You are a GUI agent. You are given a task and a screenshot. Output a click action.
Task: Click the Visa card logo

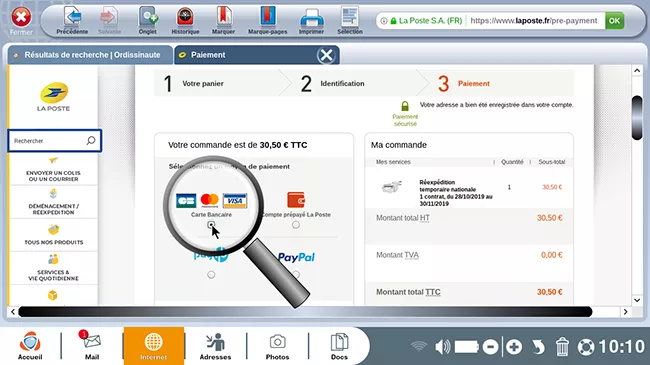pyautogui.click(x=235, y=201)
